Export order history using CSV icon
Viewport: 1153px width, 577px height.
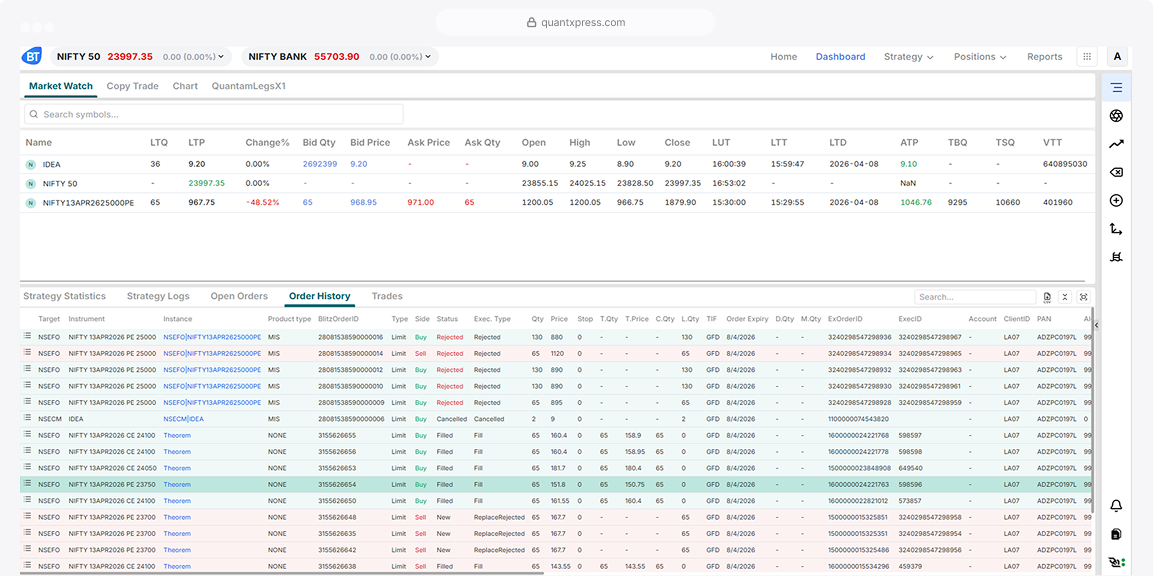pyautogui.click(x=1047, y=297)
